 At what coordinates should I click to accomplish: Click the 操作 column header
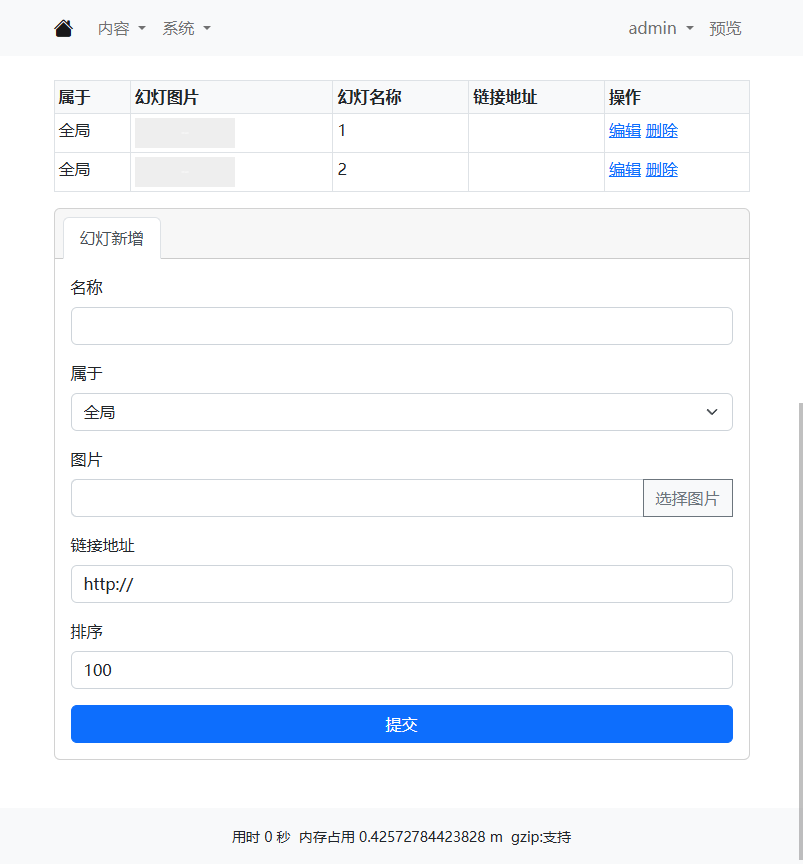tap(677, 97)
